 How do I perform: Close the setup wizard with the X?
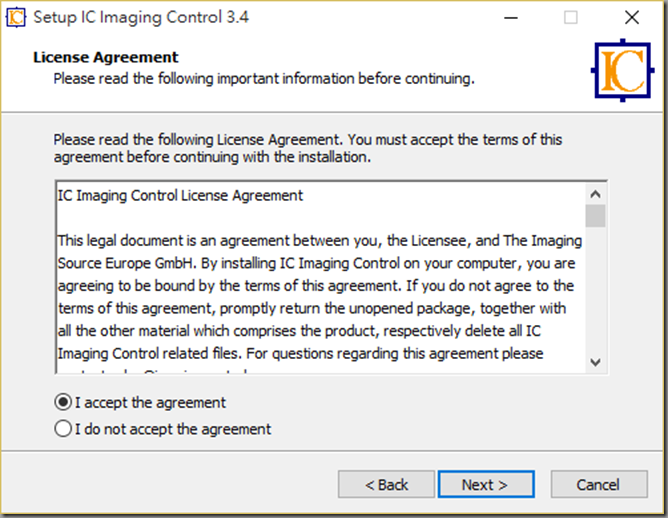(x=632, y=18)
